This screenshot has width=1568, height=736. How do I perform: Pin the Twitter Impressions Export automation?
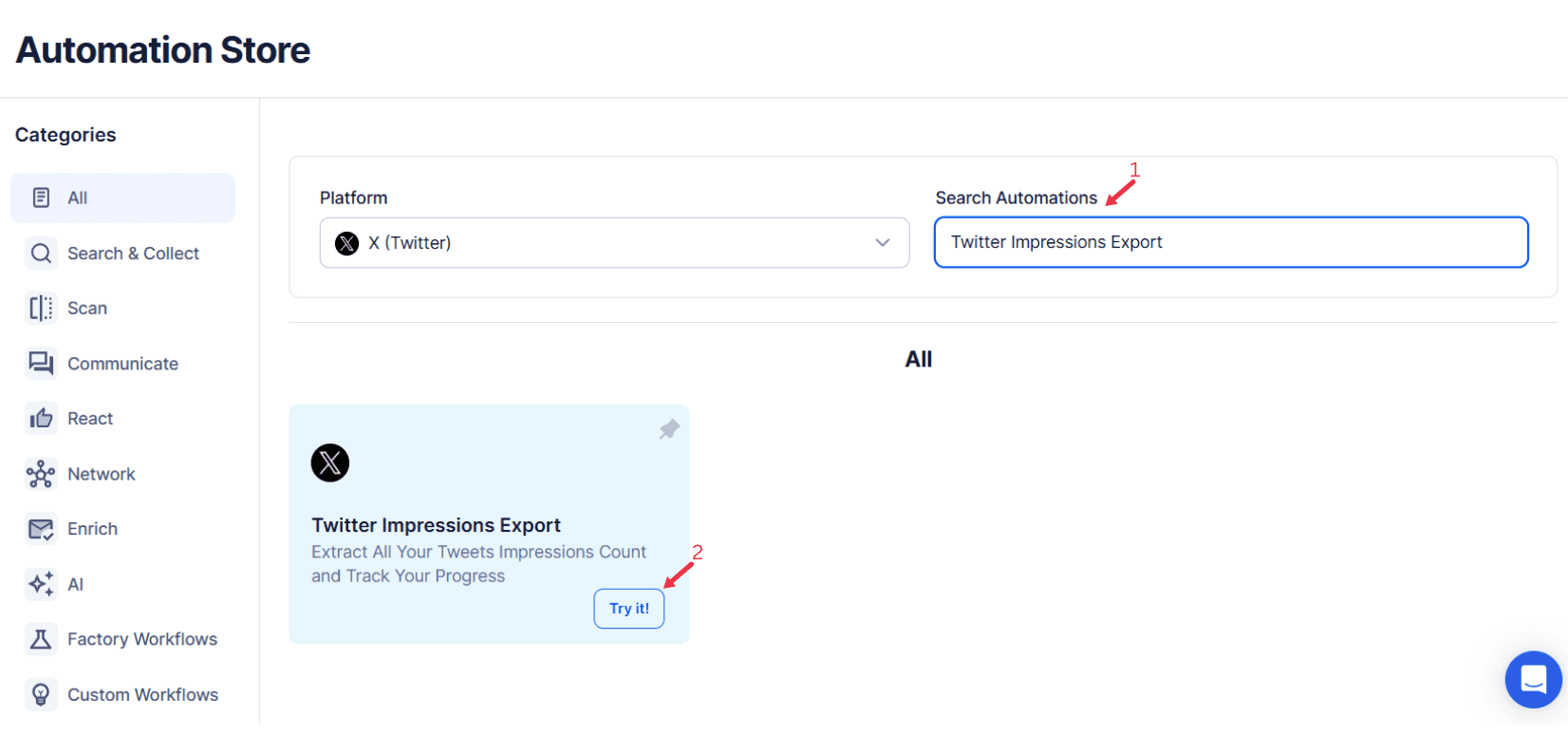tap(668, 428)
